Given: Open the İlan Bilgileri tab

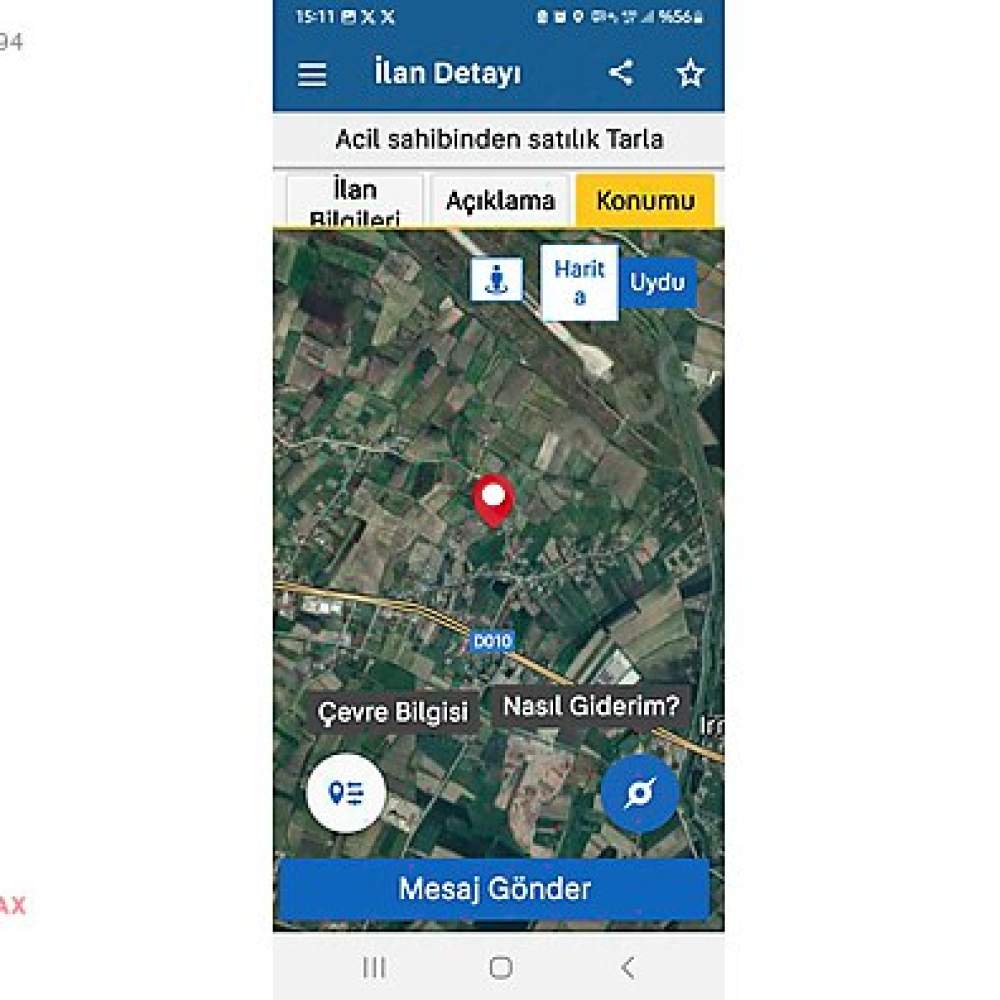Looking at the screenshot, I should point(355,202).
